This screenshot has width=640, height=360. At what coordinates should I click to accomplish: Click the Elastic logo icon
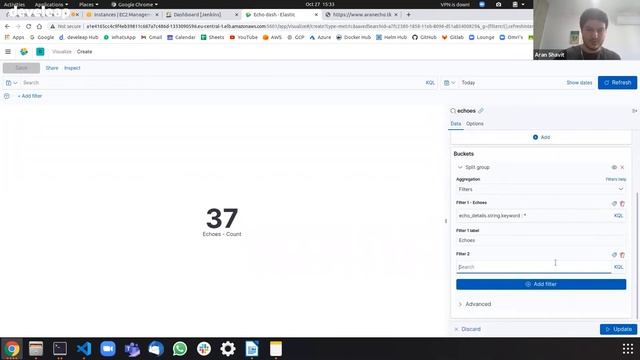(24, 52)
